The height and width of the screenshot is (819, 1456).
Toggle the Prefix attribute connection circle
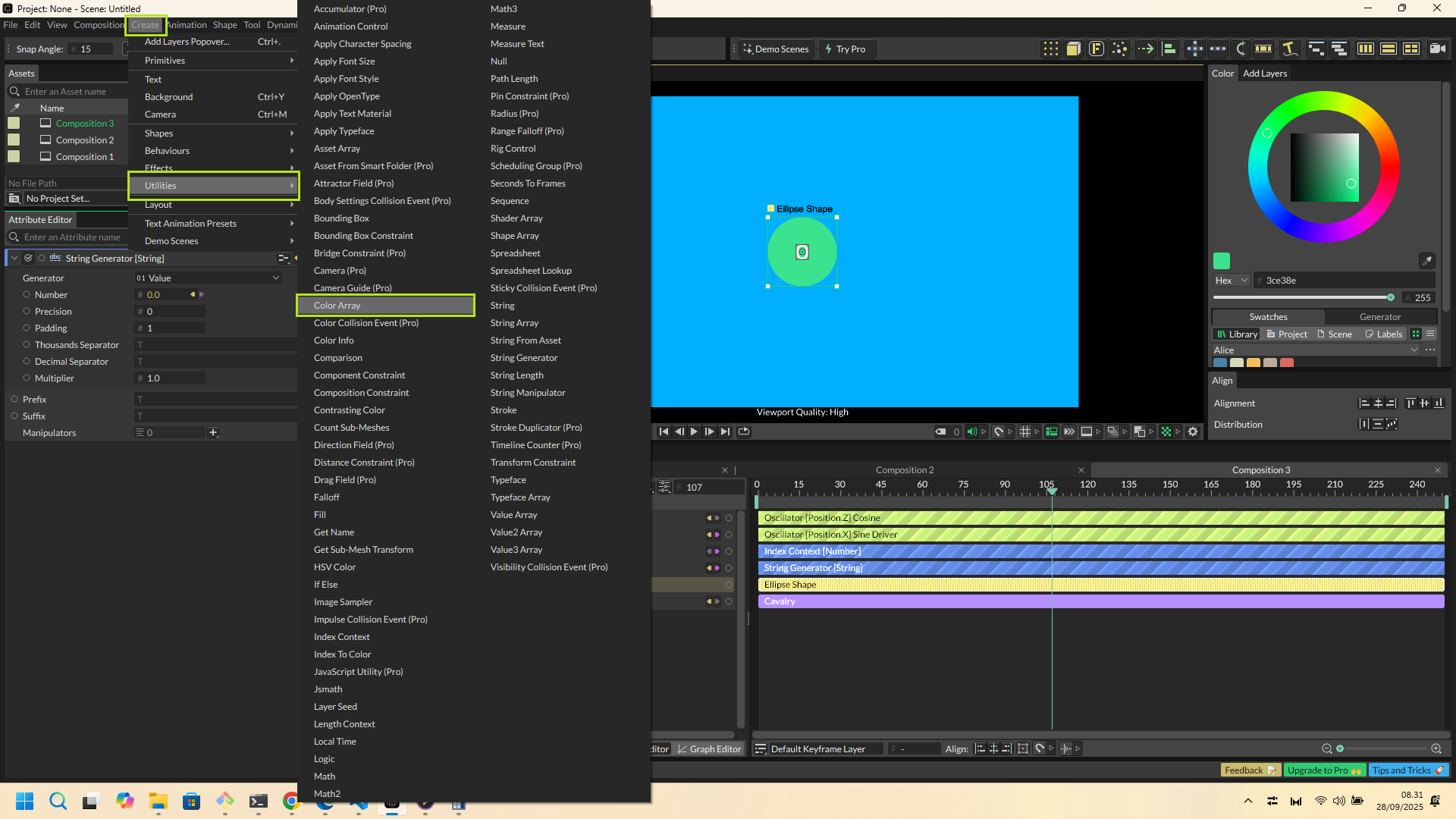pos(14,399)
